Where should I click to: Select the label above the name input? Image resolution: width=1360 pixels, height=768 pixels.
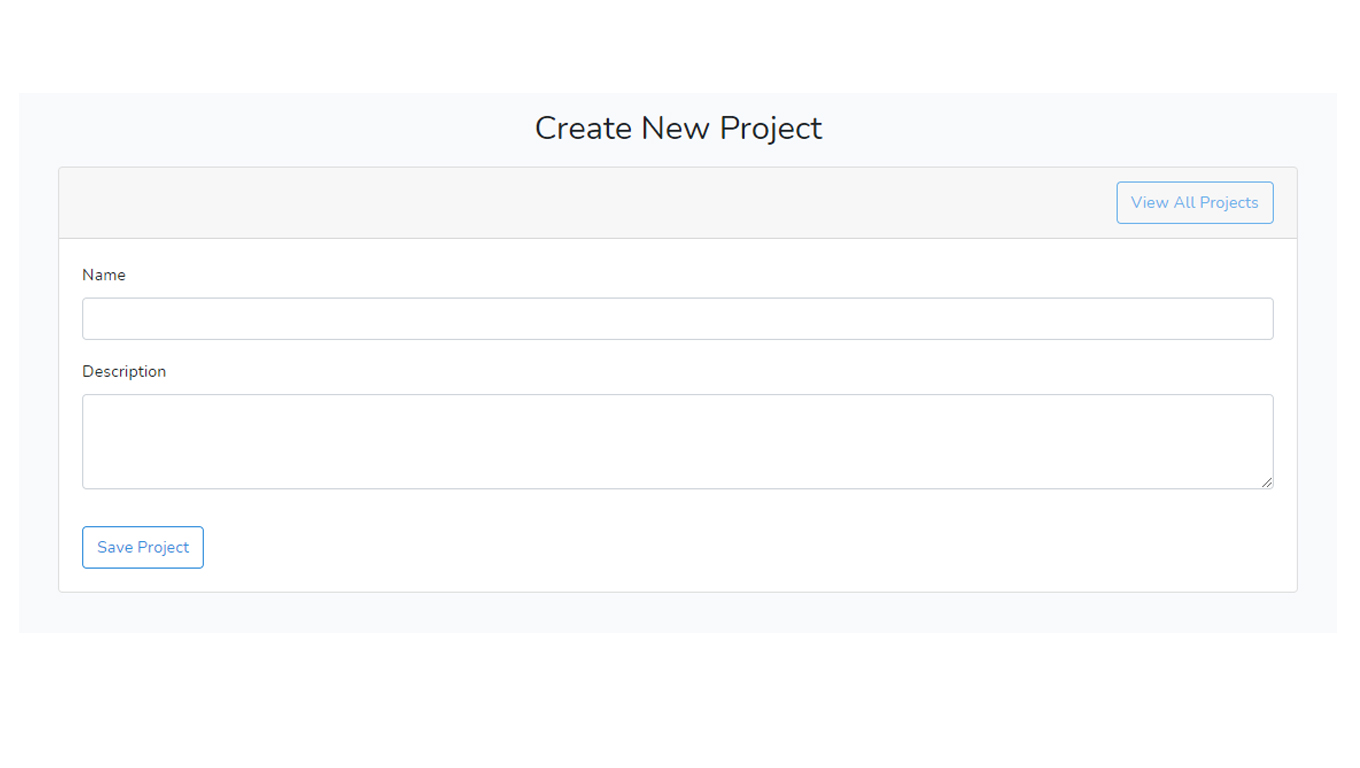click(104, 275)
